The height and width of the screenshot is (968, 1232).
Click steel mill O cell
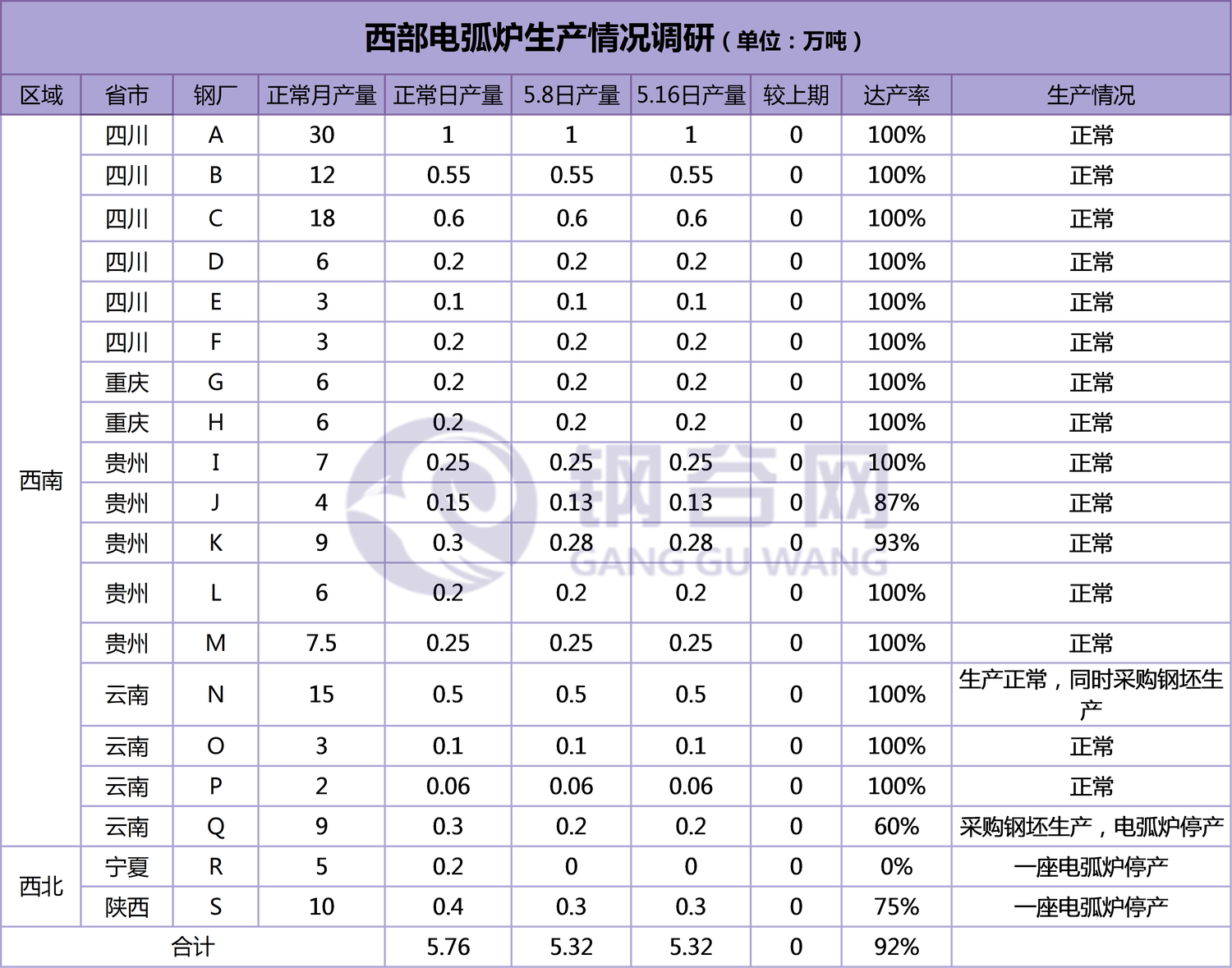[x=215, y=746]
